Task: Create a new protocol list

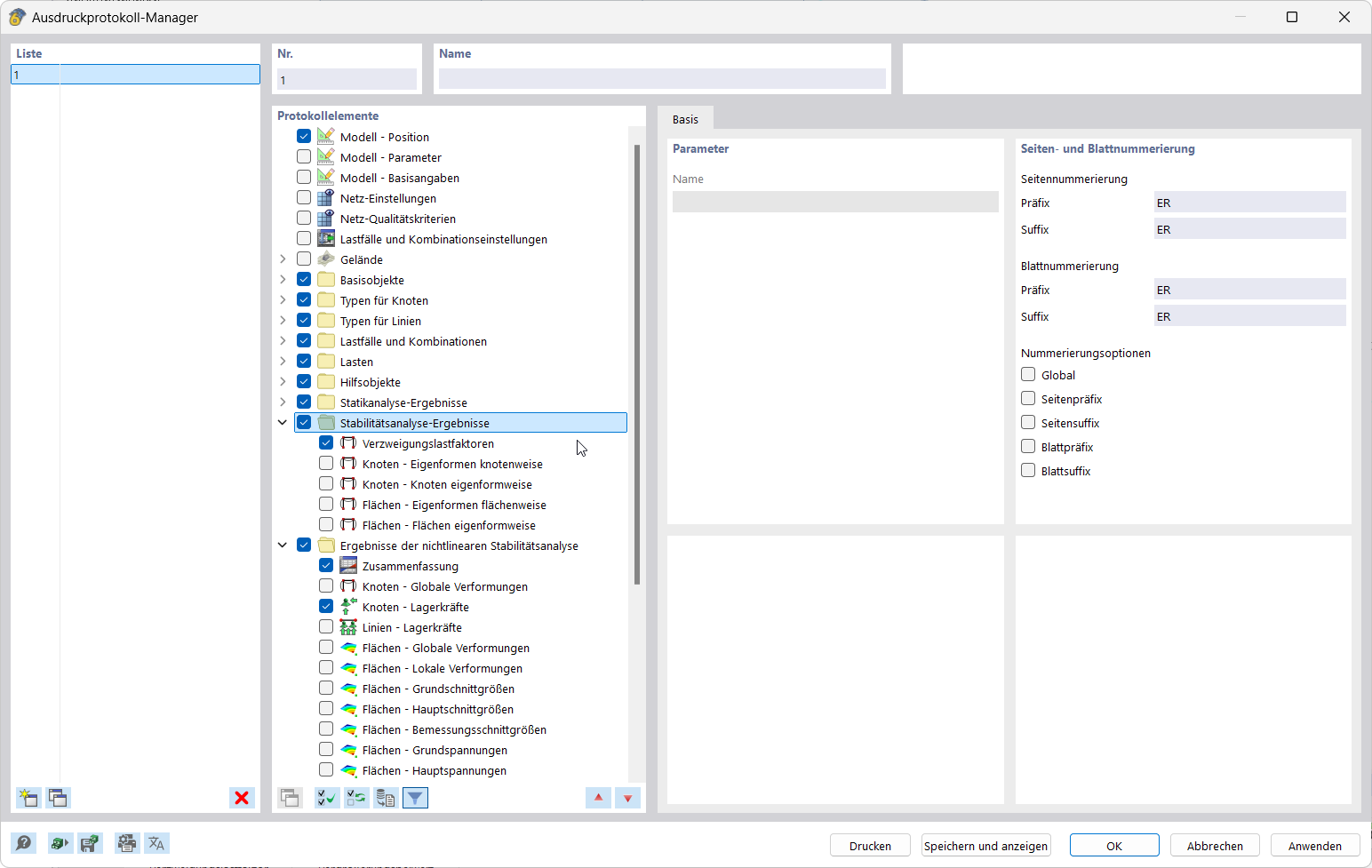Action: [x=28, y=798]
